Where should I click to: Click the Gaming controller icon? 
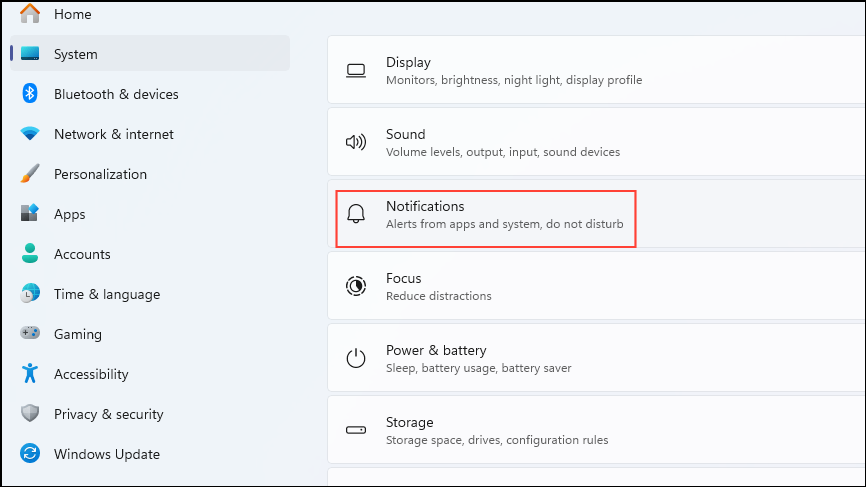click(x=30, y=333)
